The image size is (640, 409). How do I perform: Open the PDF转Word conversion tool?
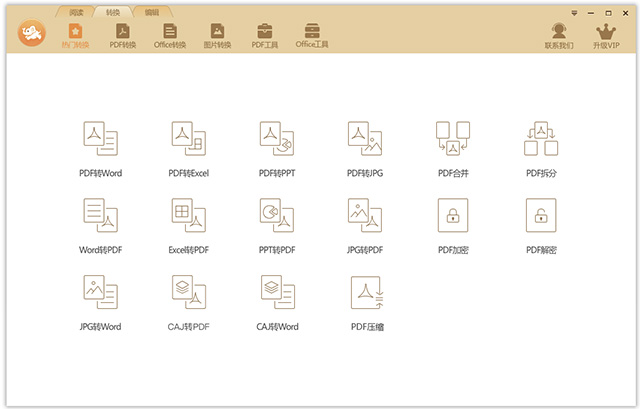[x=100, y=149]
